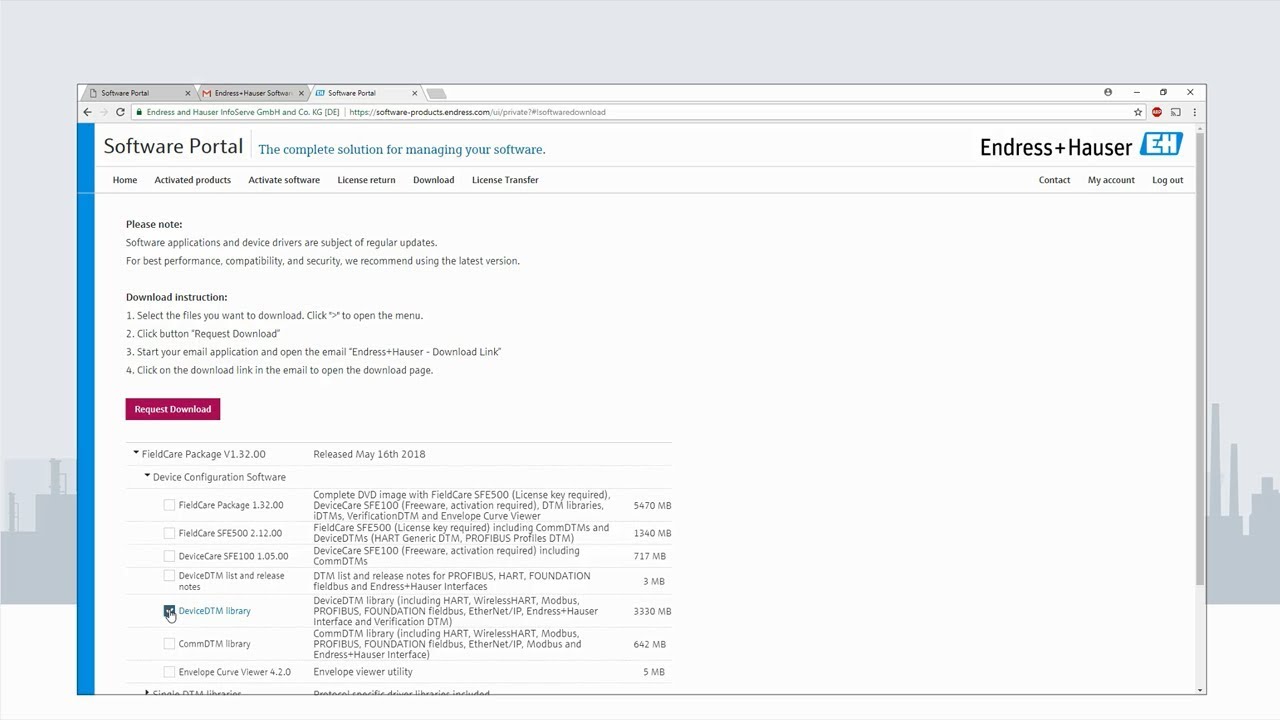Close the active Software Portal tab

[x=415, y=93]
